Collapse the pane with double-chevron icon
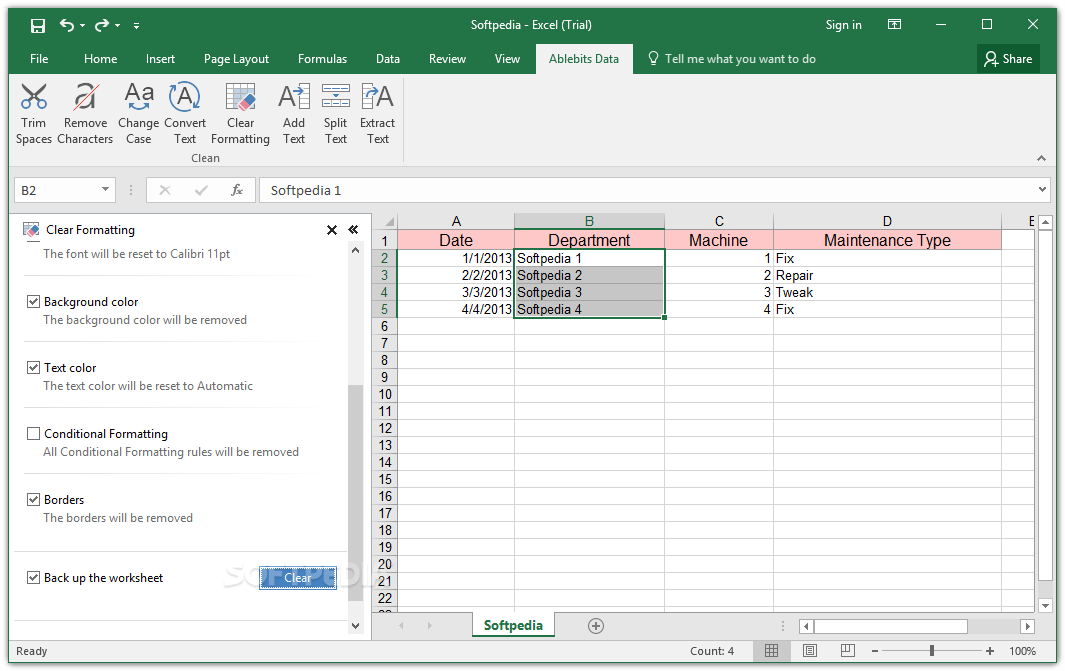1065x671 pixels. click(353, 230)
